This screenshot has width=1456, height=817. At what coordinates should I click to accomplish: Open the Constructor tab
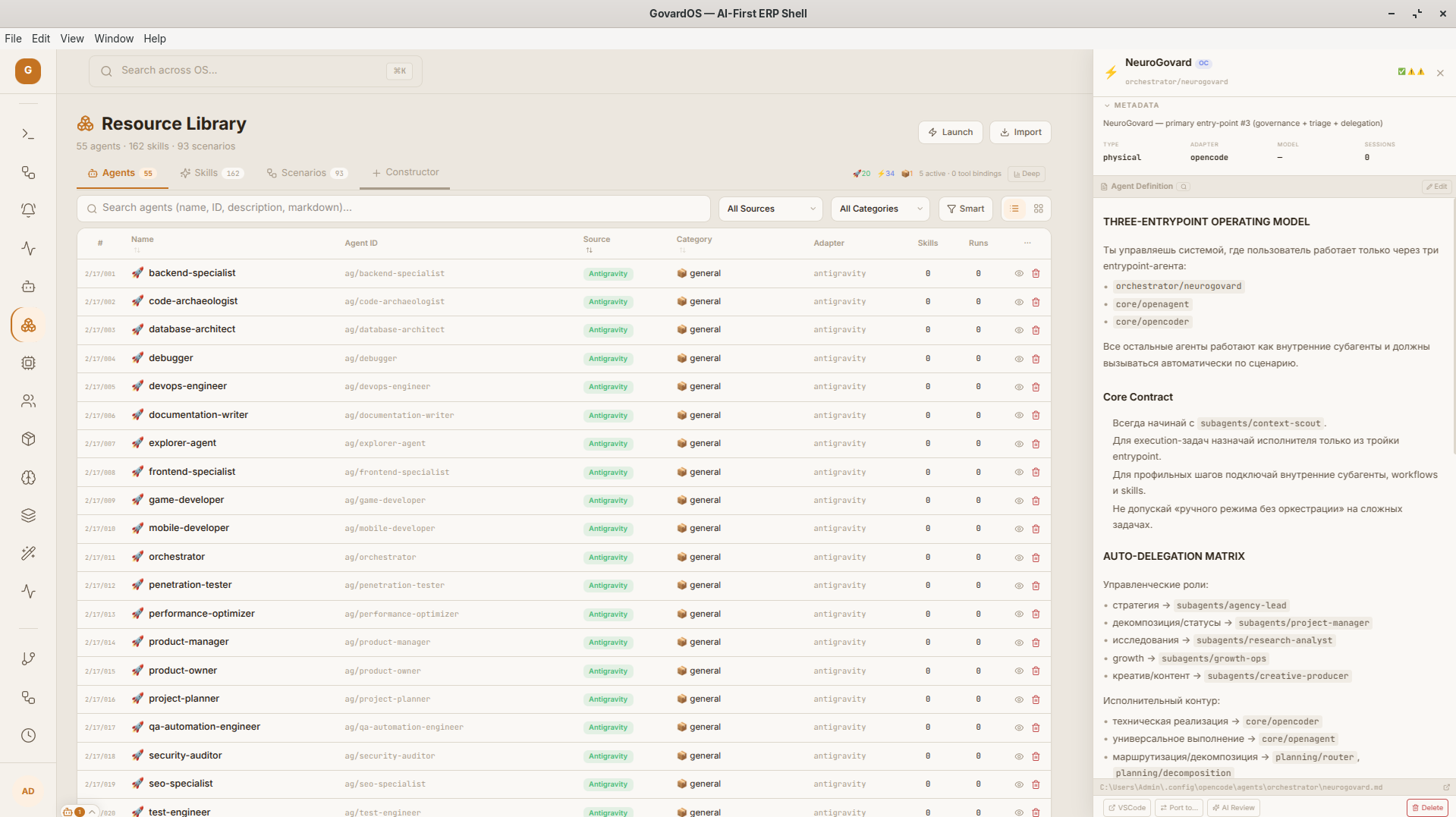tap(405, 172)
